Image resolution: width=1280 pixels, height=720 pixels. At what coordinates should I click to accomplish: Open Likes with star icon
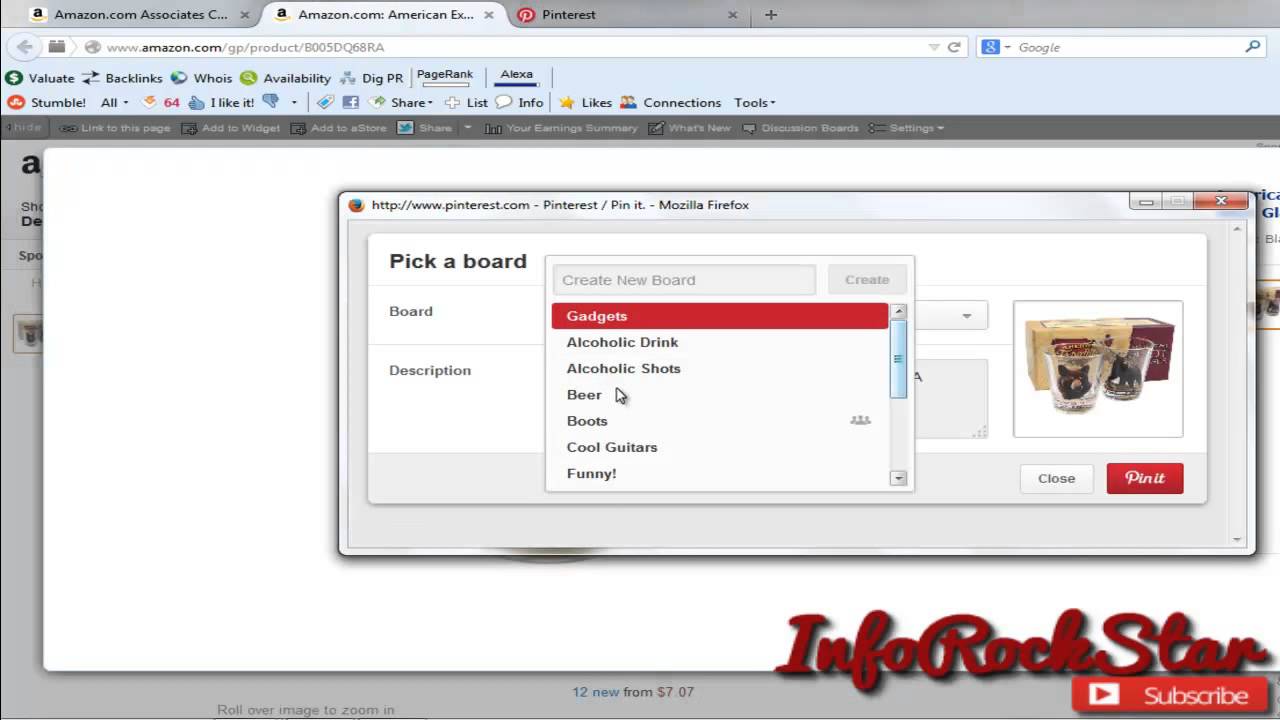[585, 102]
